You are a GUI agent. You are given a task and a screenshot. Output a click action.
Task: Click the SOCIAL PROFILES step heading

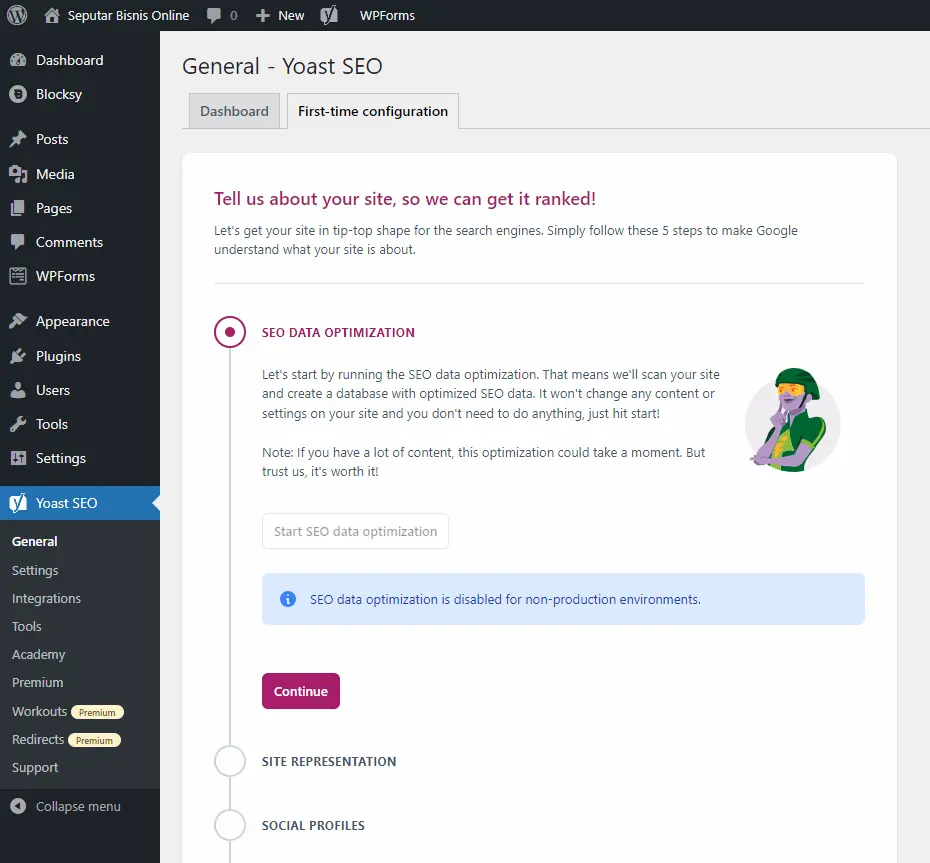tap(313, 825)
